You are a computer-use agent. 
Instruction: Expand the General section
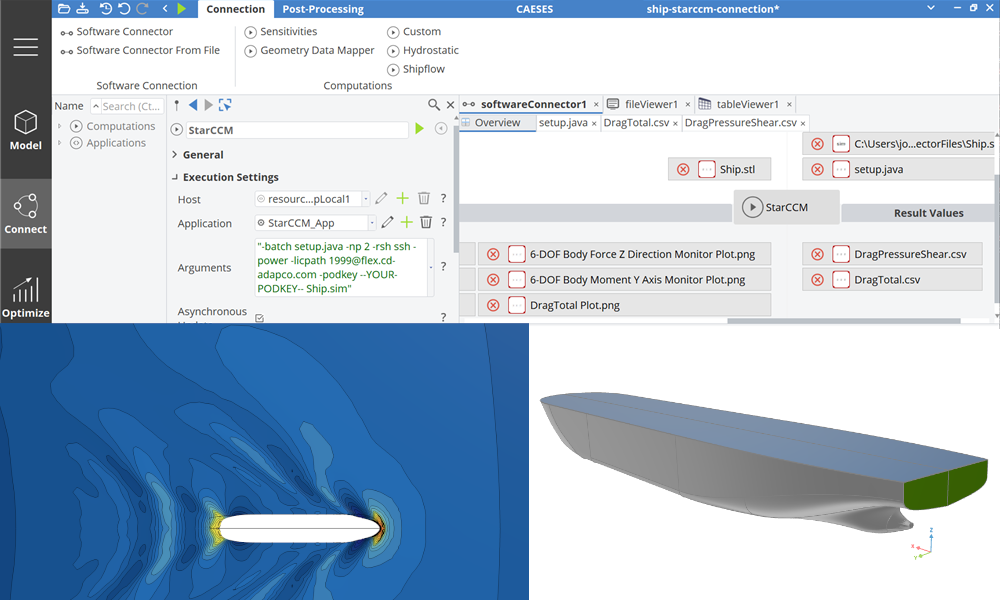click(175, 155)
